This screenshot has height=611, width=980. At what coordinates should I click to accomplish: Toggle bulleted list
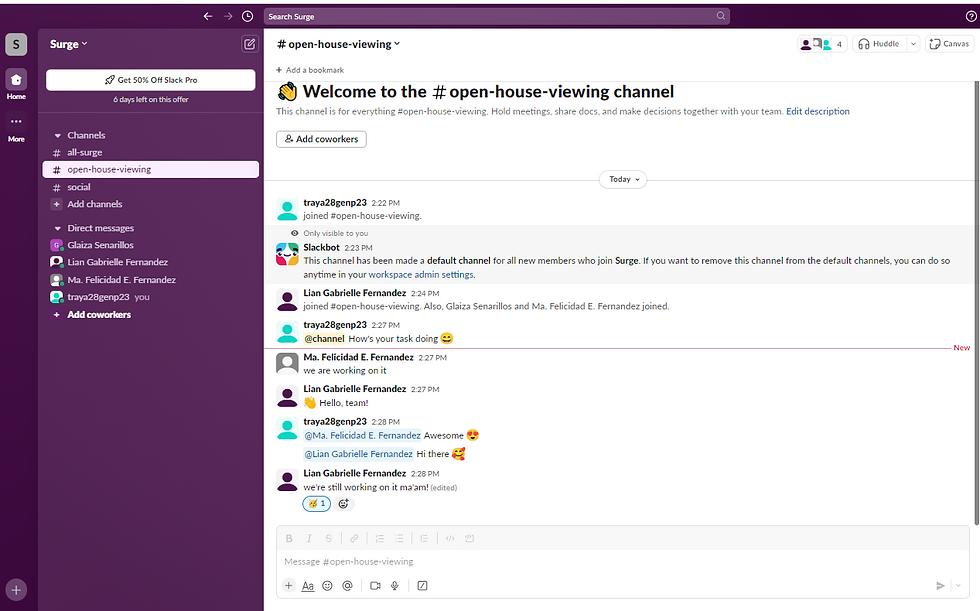[x=399, y=539]
